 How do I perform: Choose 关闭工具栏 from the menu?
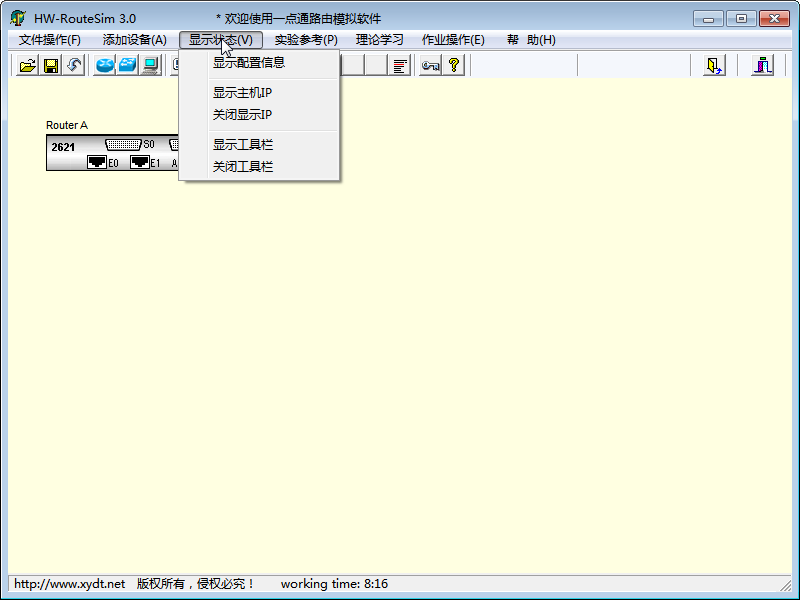[x=259, y=167]
